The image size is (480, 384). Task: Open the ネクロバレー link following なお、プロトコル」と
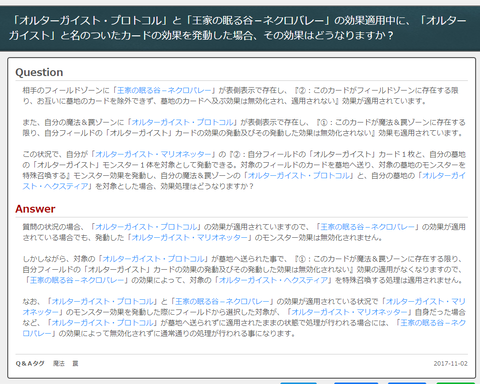[x=222, y=302]
